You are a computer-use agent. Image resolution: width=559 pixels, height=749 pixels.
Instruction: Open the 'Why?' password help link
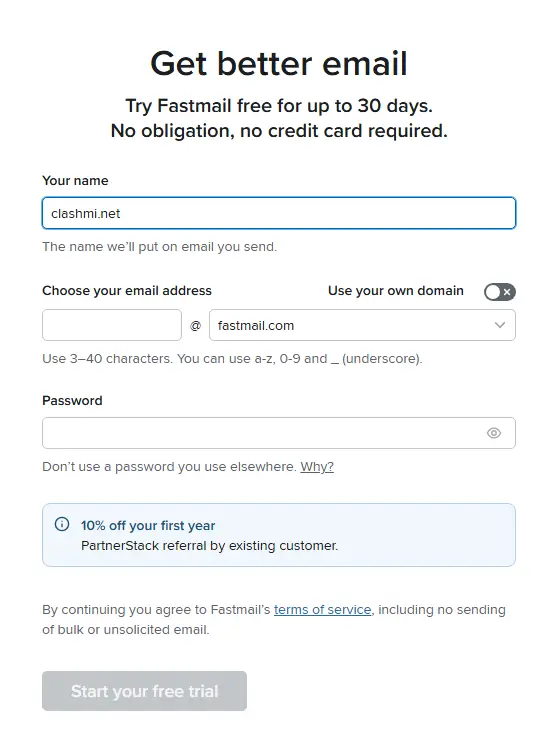pyautogui.click(x=317, y=466)
